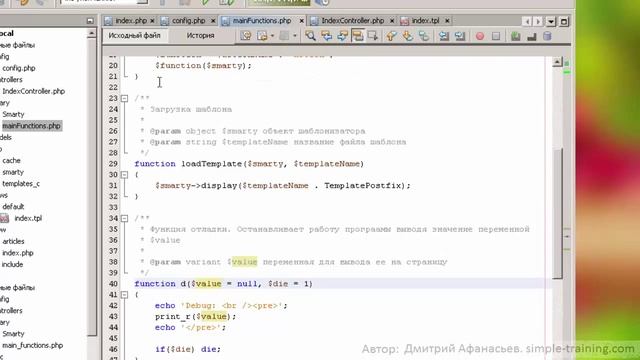Jump to last edit location icon

click(x=246, y=36)
